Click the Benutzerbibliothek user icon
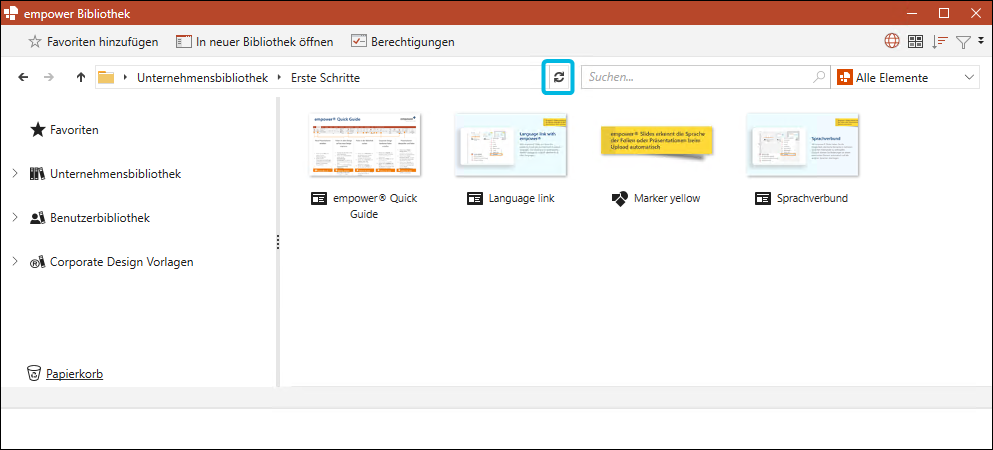This screenshot has height=450, width=993. (37, 218)
